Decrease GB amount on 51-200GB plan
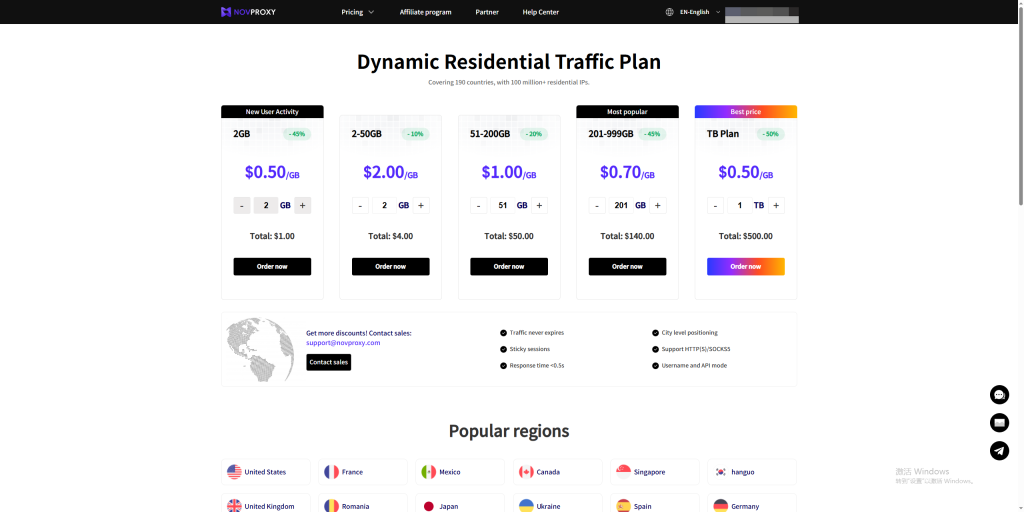This screenshot has height=512, width=1024. [x=479, y=206]
